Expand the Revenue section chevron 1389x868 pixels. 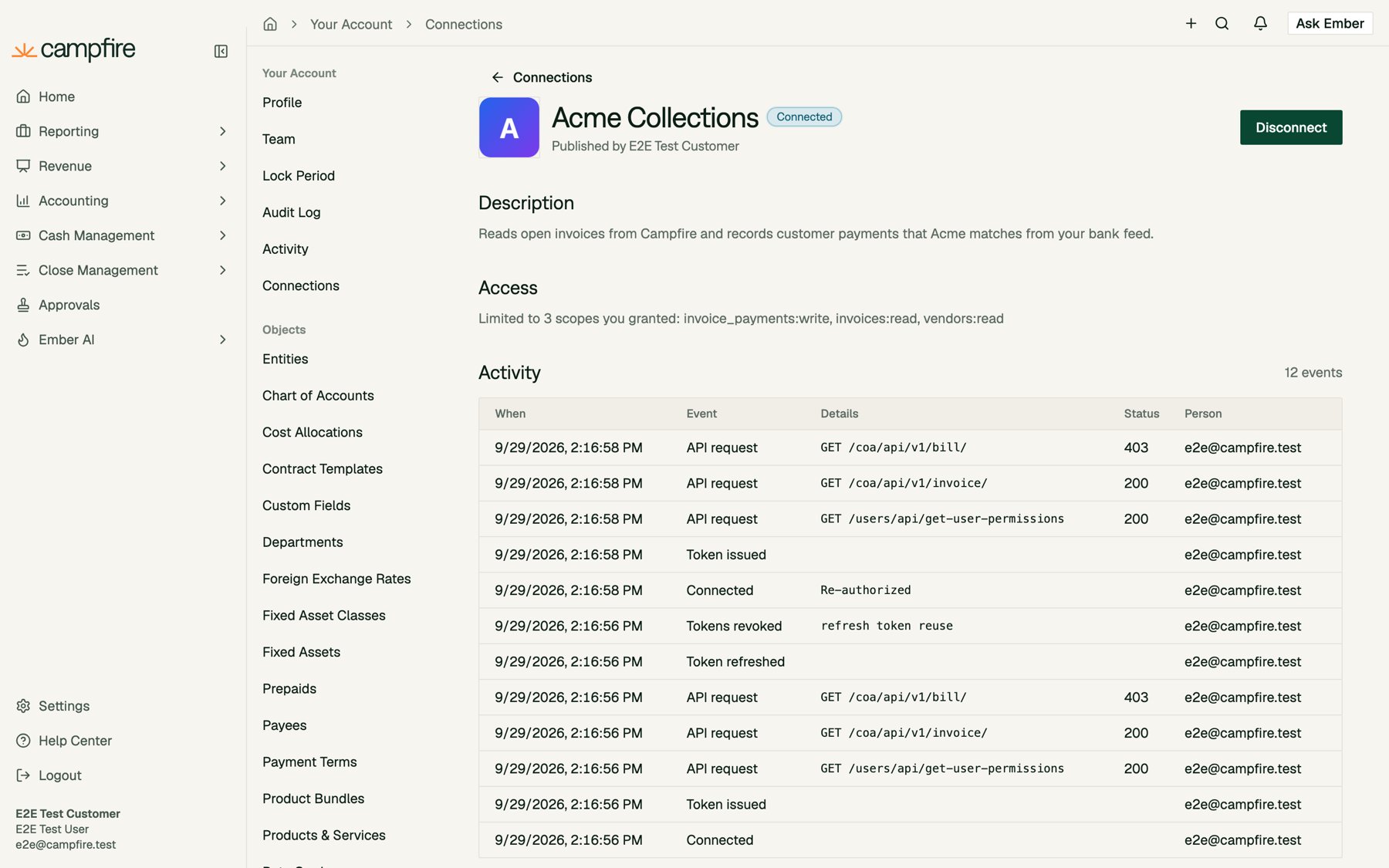tap(222, 166)
